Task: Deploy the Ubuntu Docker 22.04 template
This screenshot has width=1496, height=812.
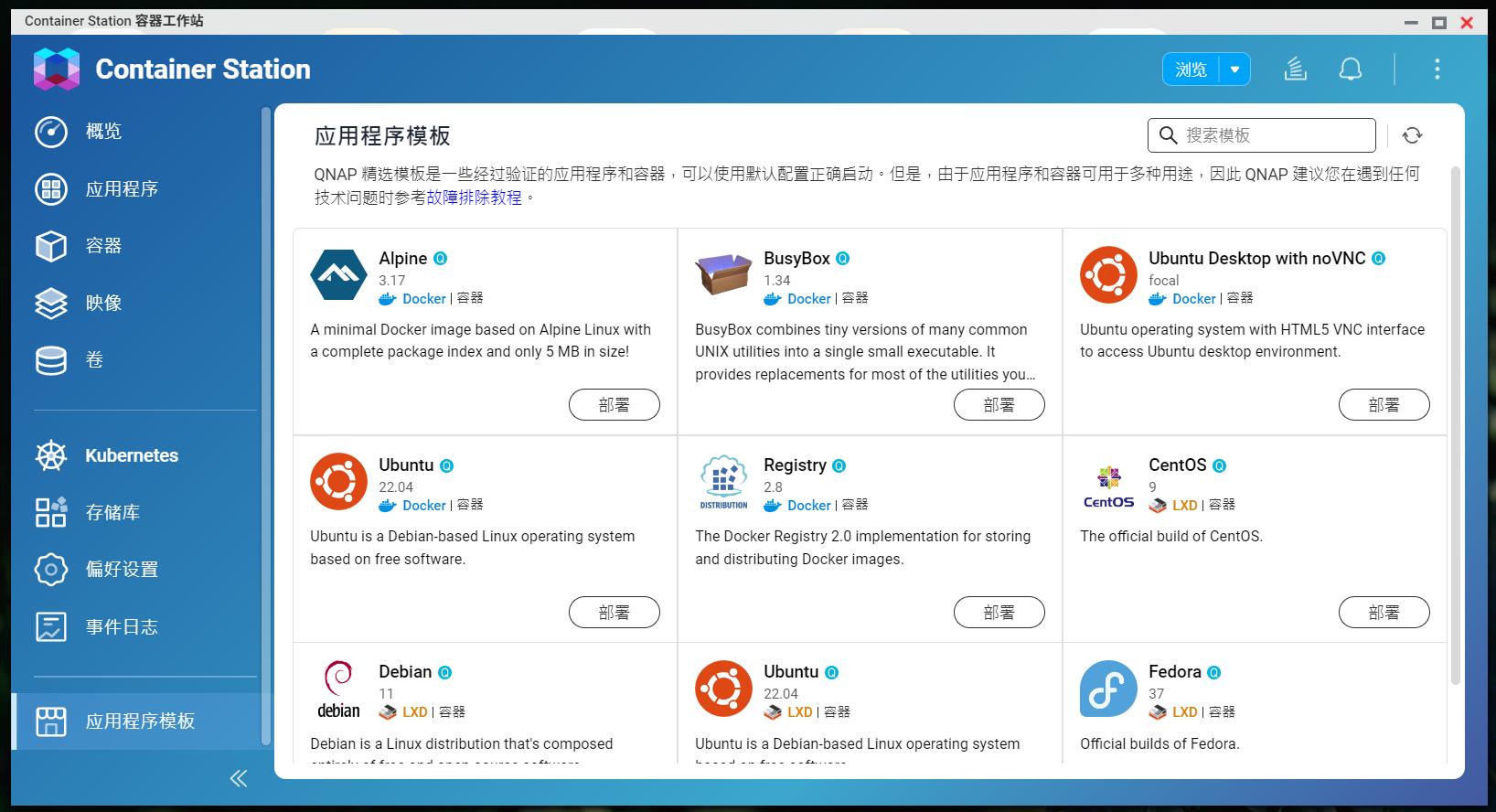Action: tap(614, 613)
